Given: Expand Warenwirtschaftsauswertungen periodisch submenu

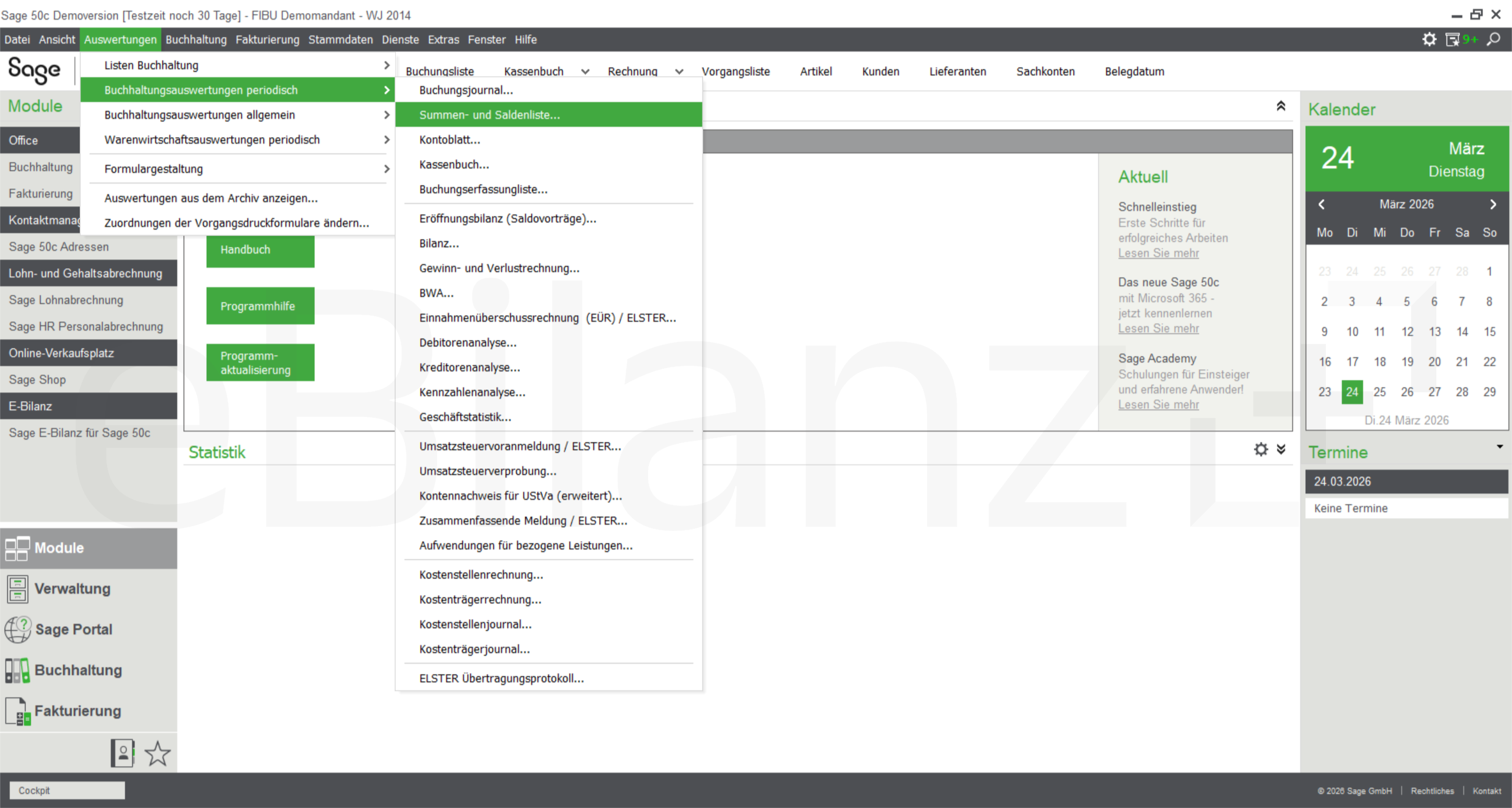Looking at the screenshot, I should [238, 139].
